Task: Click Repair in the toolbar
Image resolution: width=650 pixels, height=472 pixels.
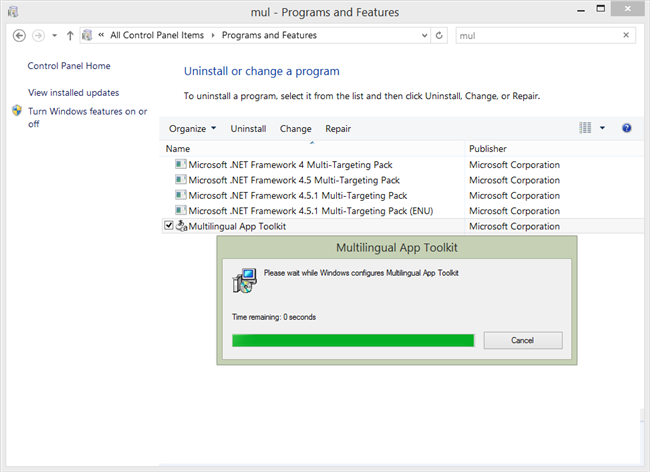Action: click(338, 129)
